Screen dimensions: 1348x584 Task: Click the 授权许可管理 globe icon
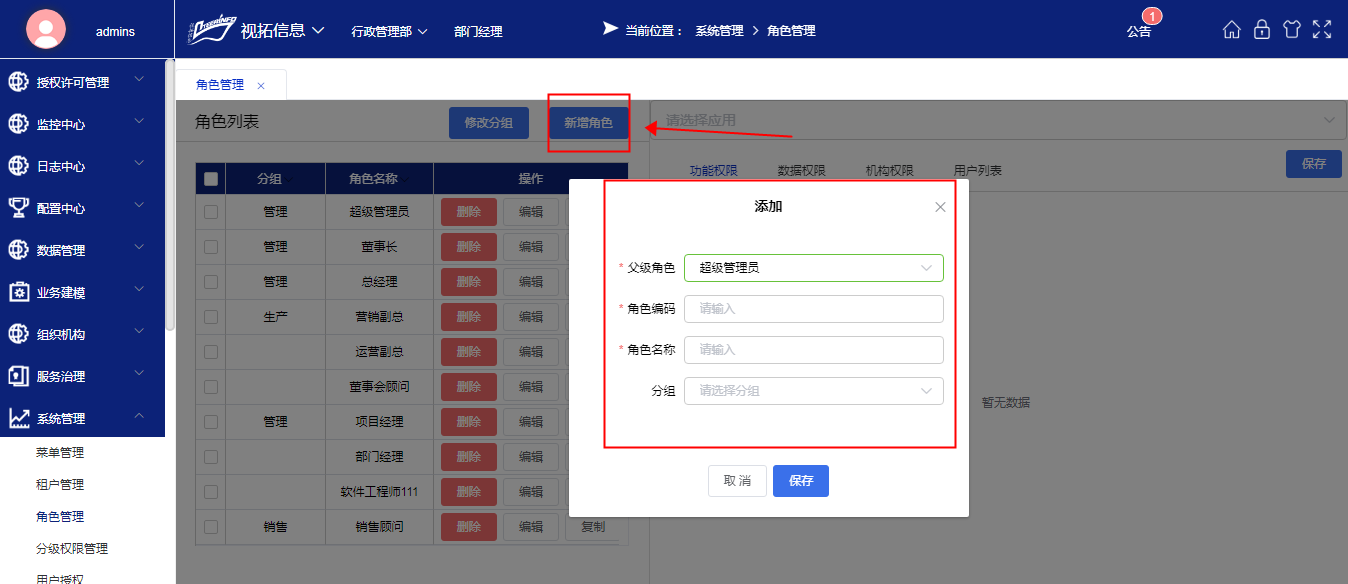(x=19, y=82)
